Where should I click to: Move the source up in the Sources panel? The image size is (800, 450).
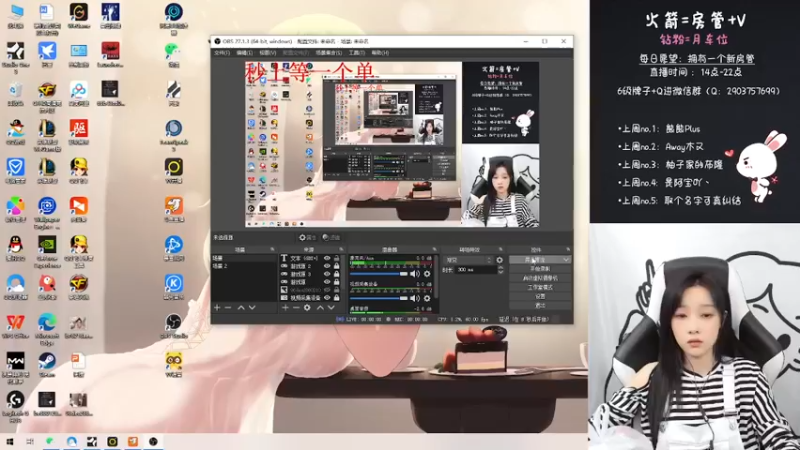point(320,308)
